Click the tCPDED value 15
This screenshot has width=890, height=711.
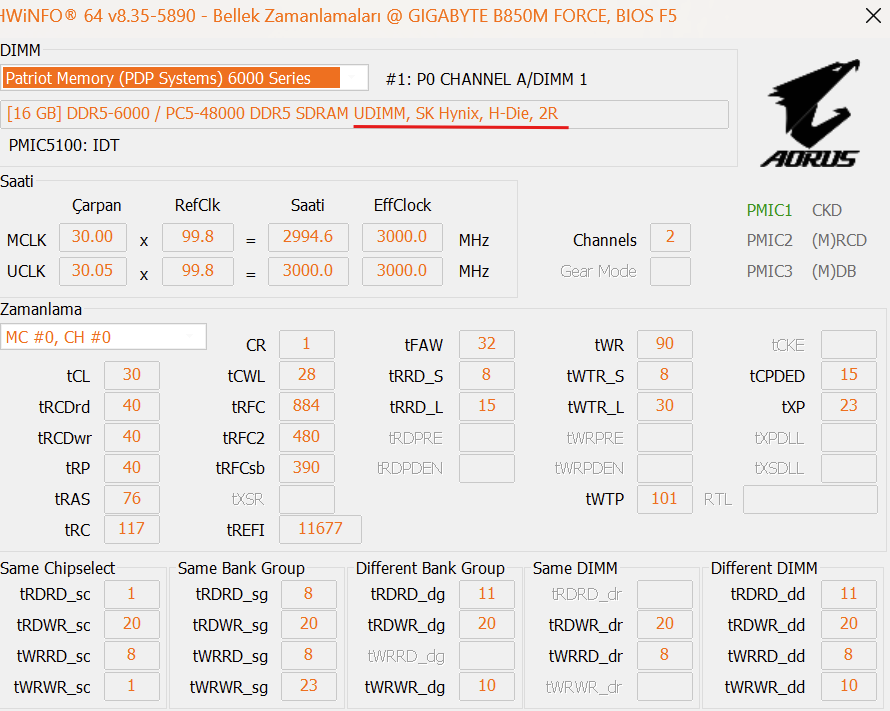(x=849, y=376)
